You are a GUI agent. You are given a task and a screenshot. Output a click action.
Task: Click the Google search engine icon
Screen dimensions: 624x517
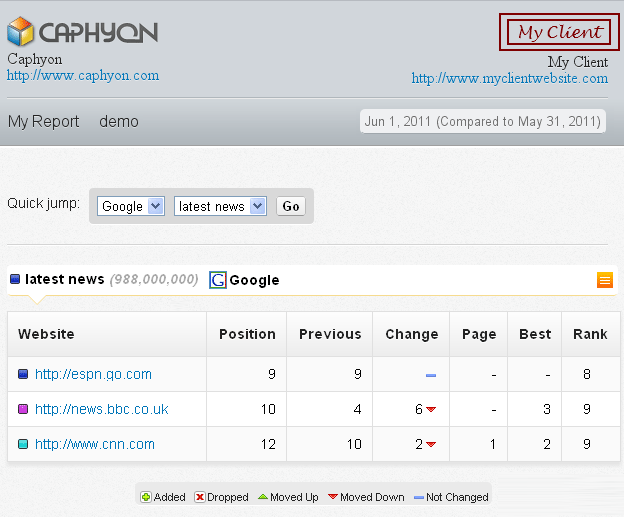(x=217, y=280)
